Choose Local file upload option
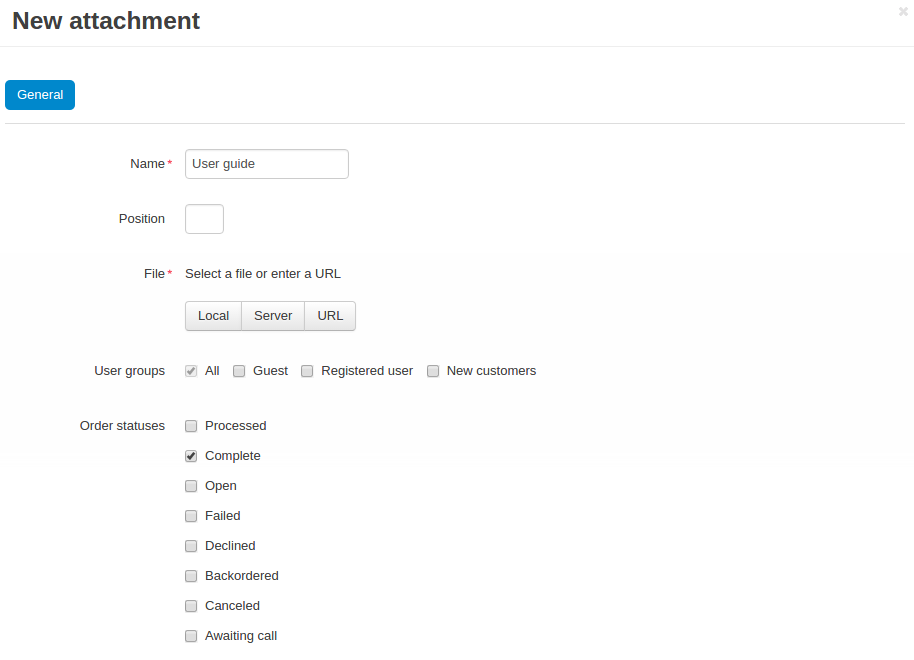Screen dimensions: 914x660 tap(213, 316)
